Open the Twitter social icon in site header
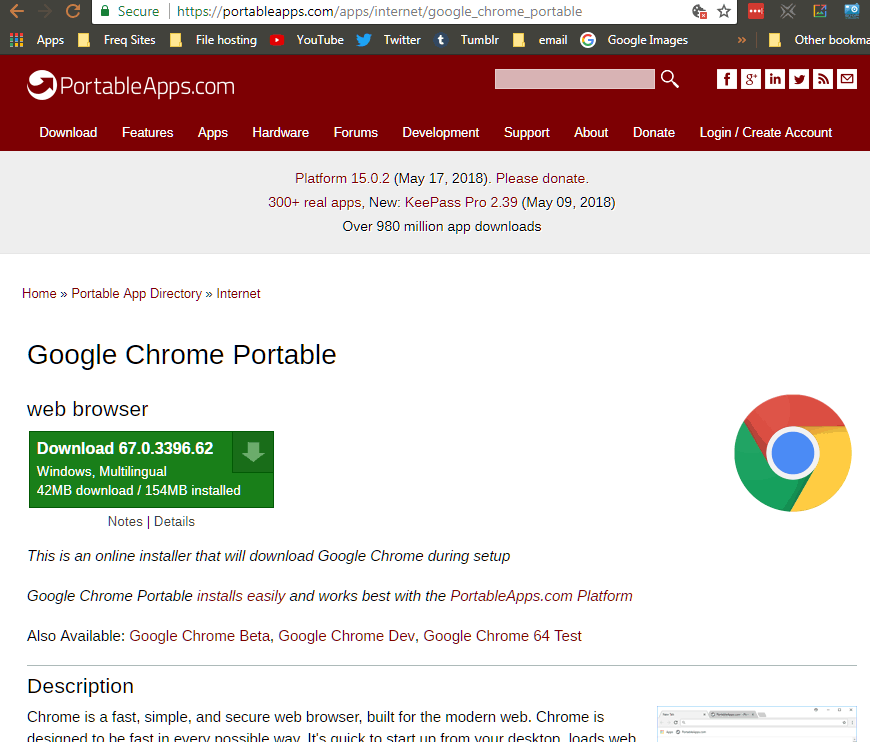Image resolution: width=870 pixels, height=742 pixels. coord(799,79)
